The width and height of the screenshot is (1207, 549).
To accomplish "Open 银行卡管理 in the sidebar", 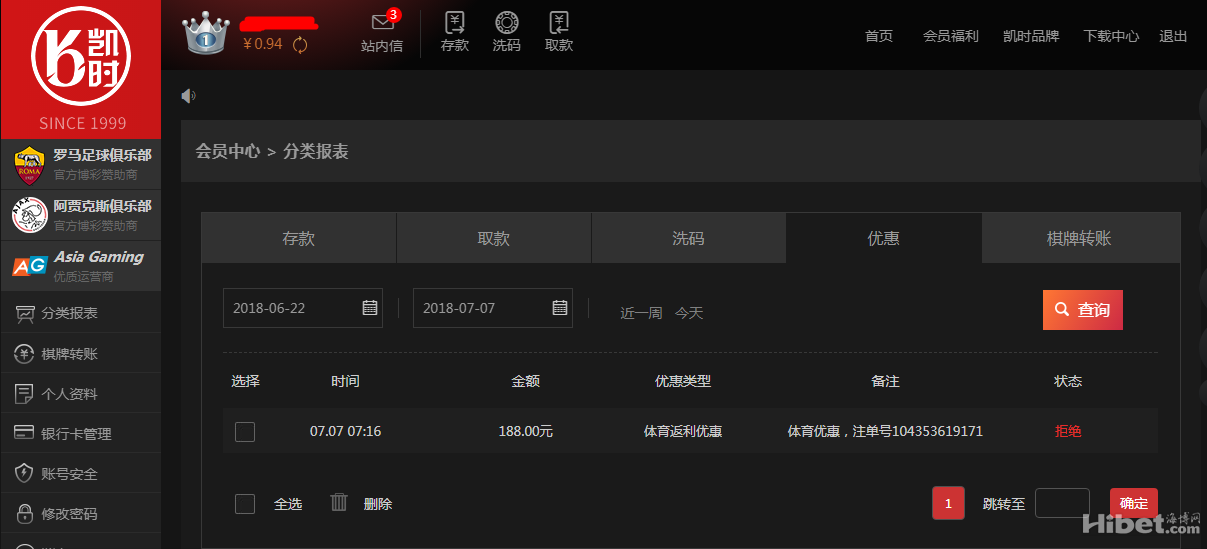I will (x=76, y=434).
